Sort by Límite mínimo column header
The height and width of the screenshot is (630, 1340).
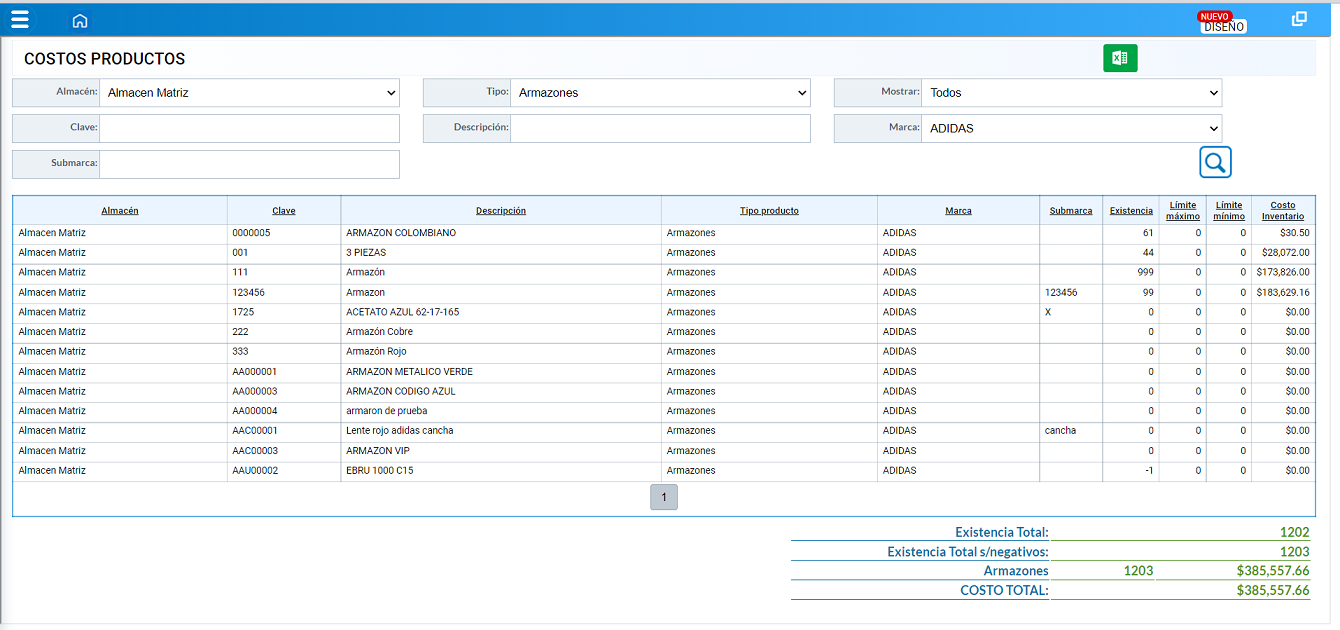pos(1229,211)
